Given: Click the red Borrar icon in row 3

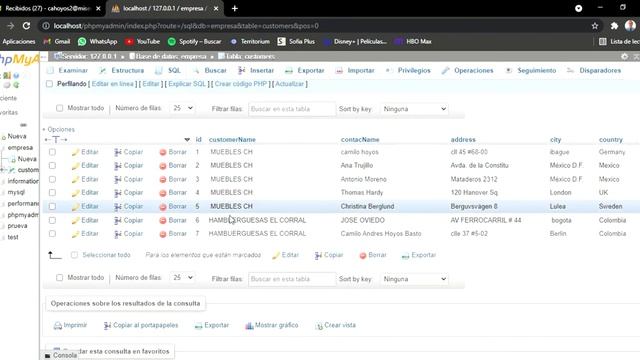Looking at the screenshot, I should click(163, 180).
